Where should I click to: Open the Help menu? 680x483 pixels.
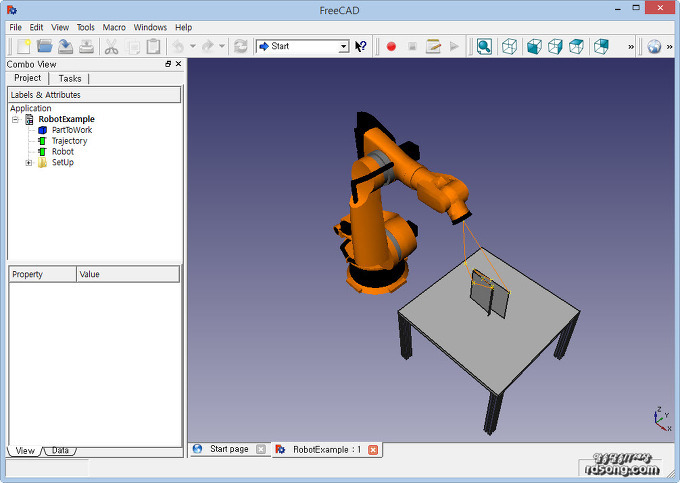[x=183, y=27]
